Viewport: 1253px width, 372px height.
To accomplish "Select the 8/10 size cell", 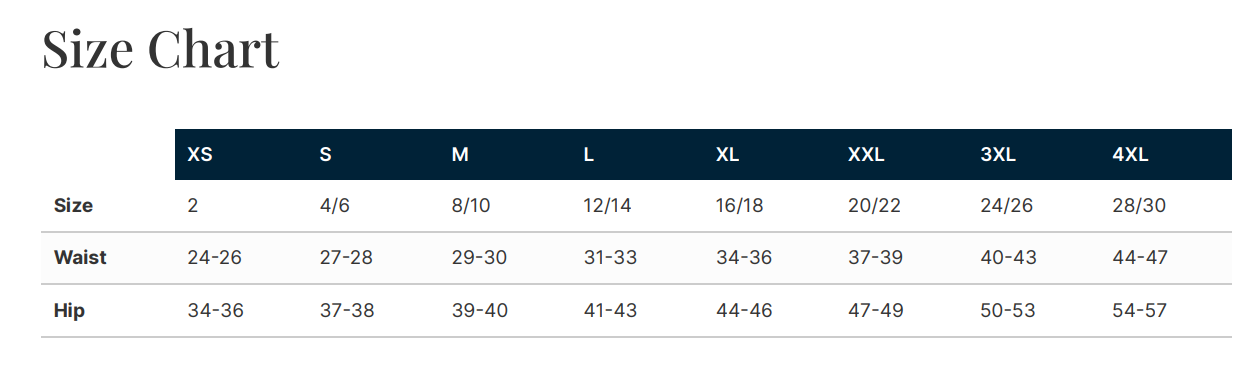I will (x=471, y=206).
